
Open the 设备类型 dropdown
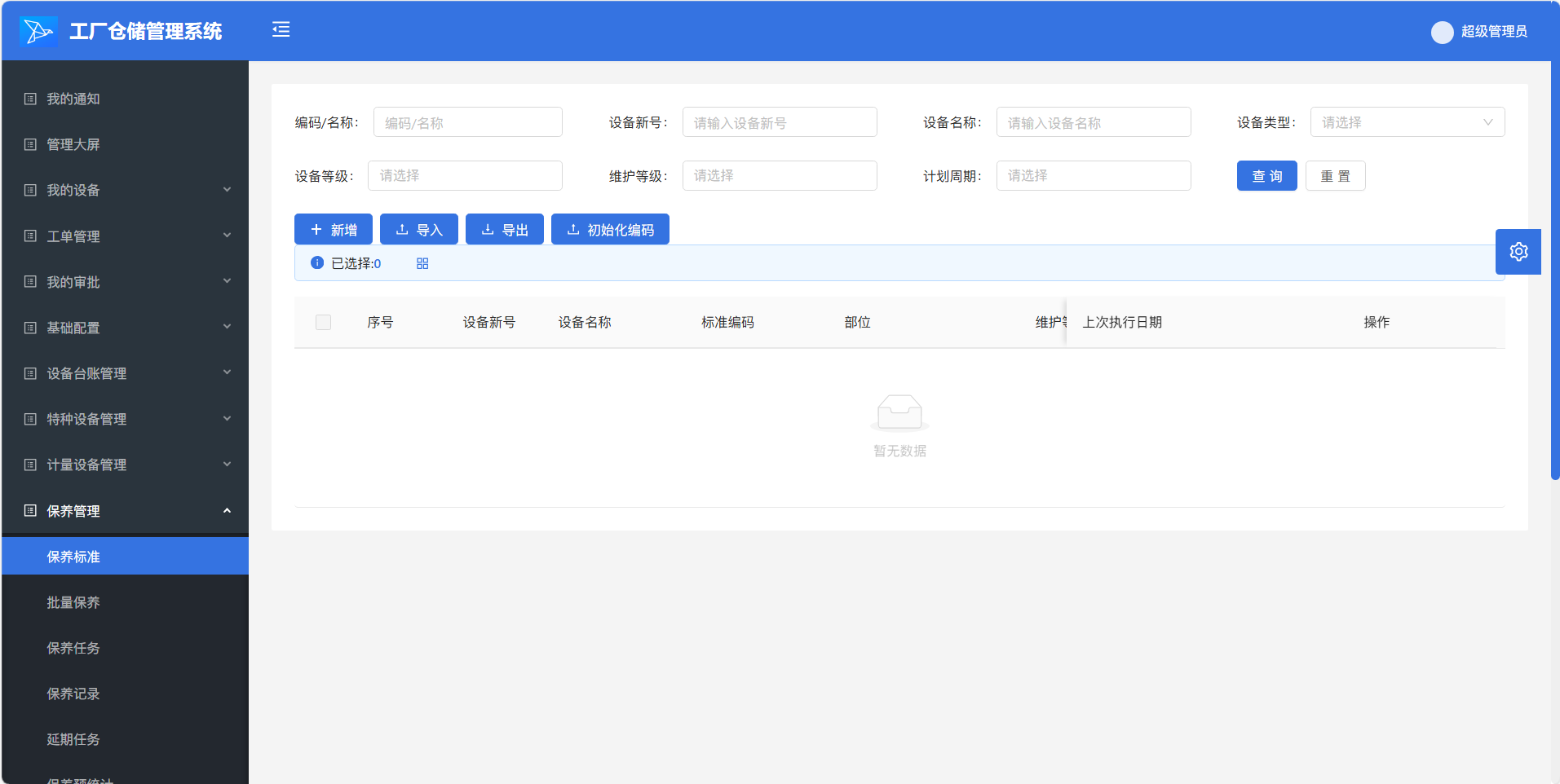coord(1407,122)
